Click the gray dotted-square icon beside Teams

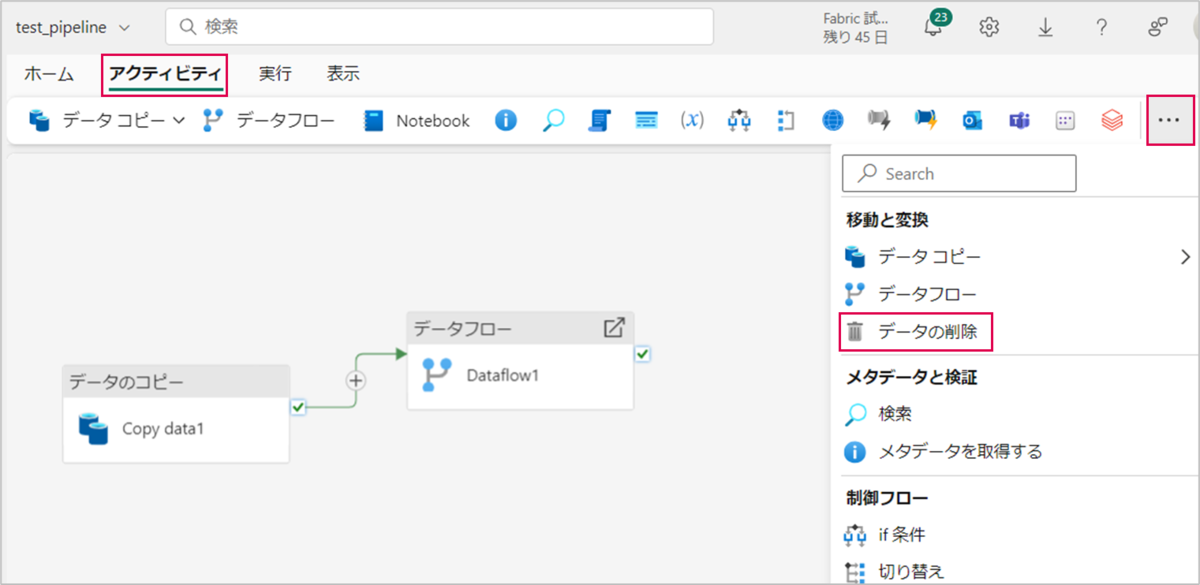click(1065, 121)
